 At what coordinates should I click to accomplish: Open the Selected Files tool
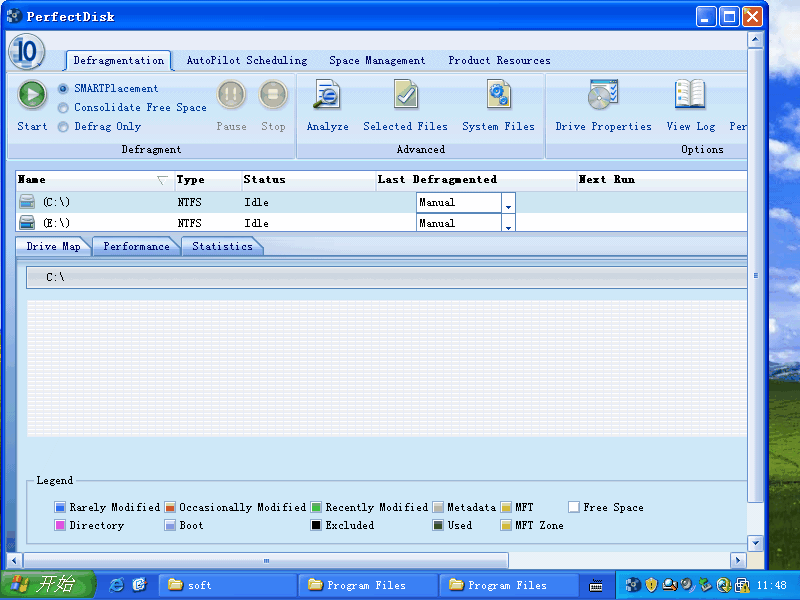[405, 96]
